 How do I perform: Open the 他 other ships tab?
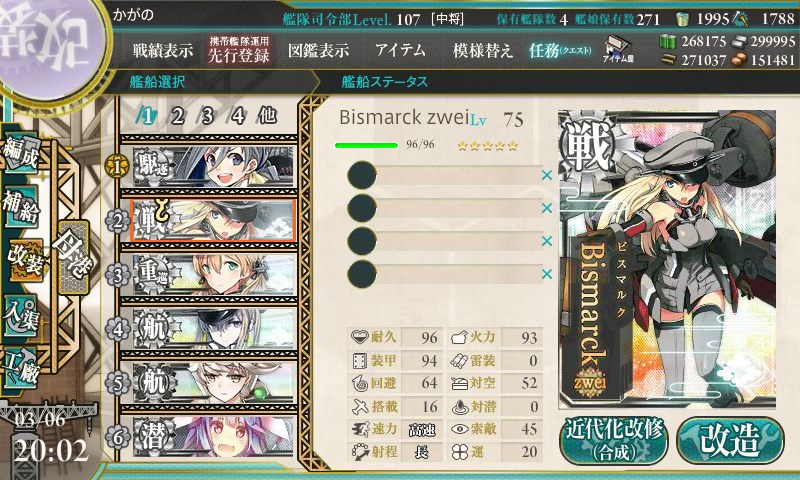coord(267,116)
